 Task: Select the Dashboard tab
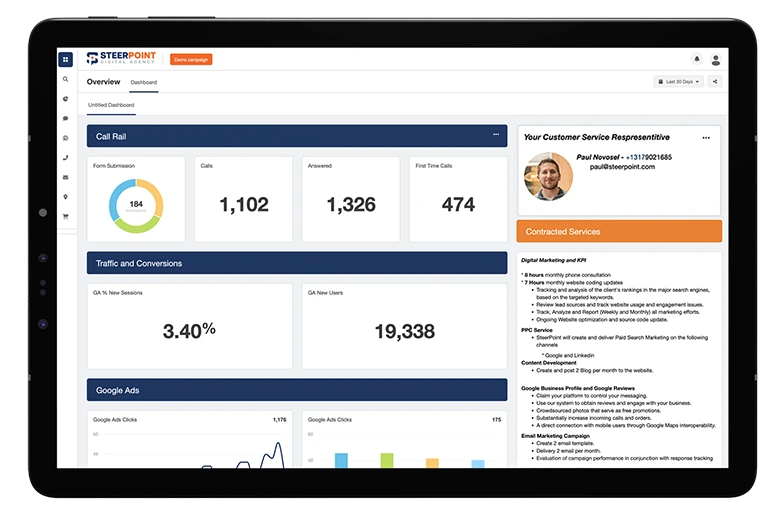pyautogui.click(x=144, y=83)
